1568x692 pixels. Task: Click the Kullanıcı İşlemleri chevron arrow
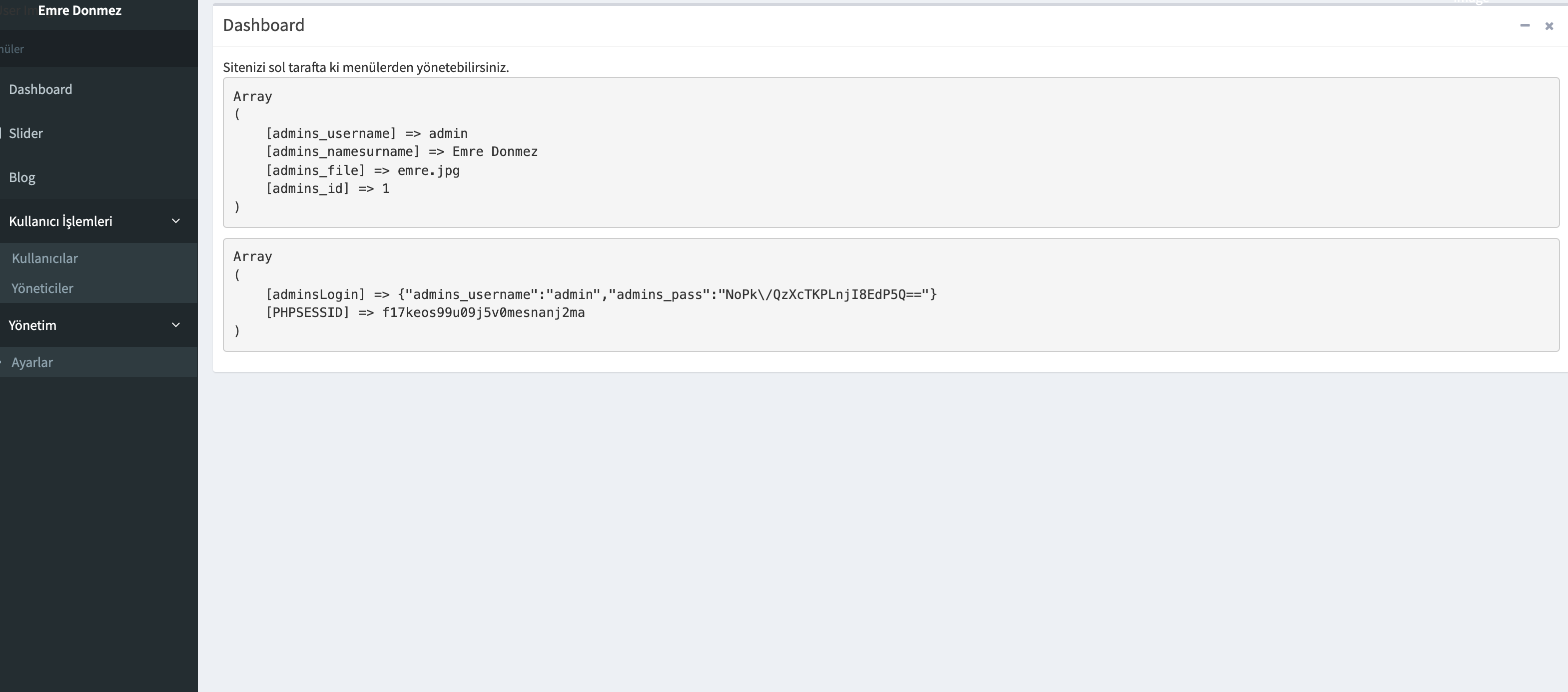[x=176, y=220]
